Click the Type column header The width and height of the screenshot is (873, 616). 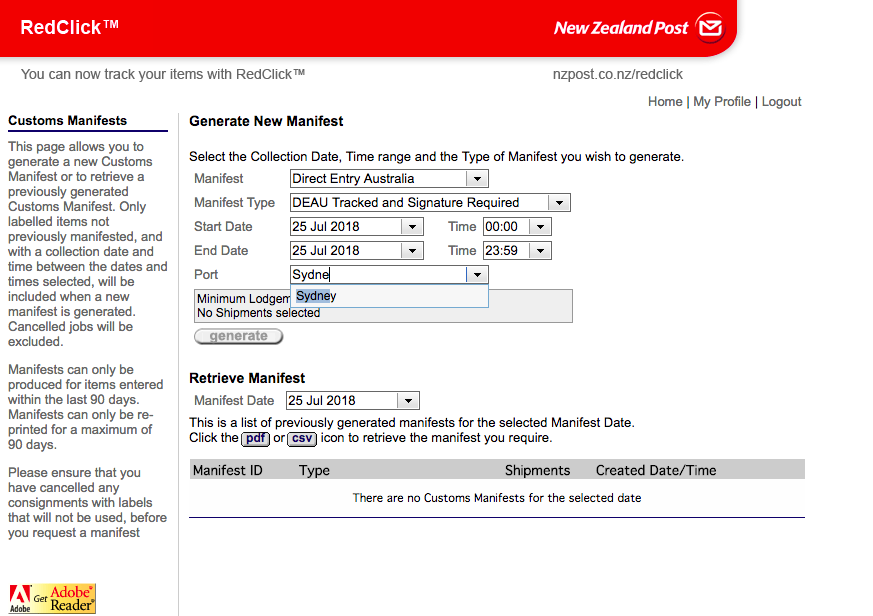pyautogui.click(x=314, y=470)
